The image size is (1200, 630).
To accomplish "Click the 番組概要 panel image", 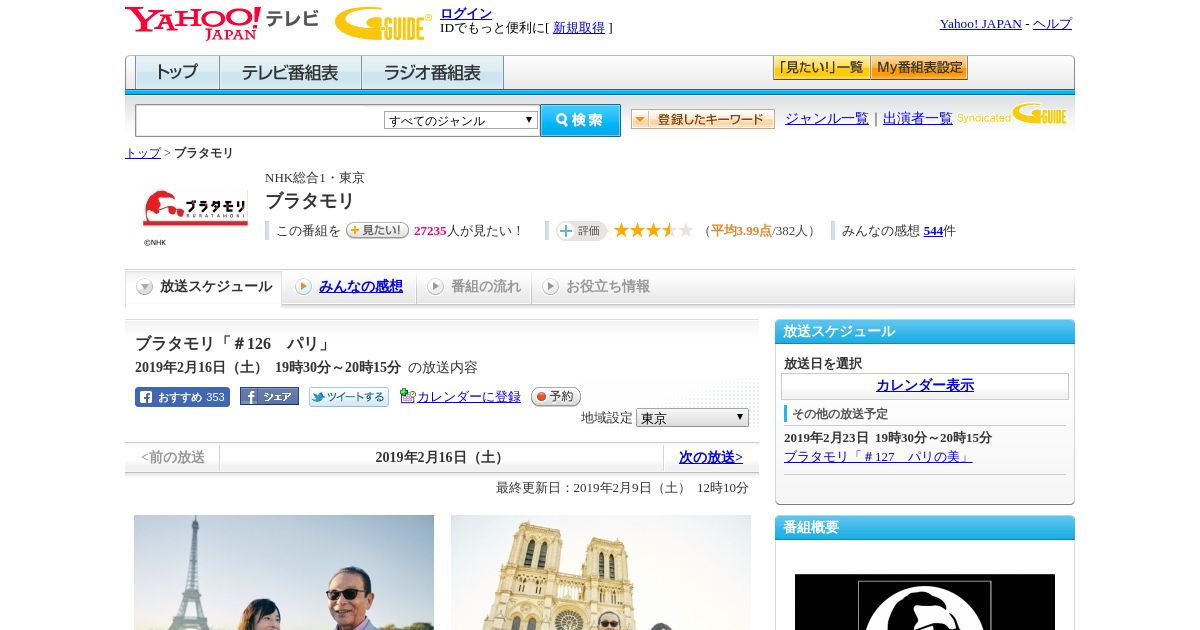I will [925, 602].
